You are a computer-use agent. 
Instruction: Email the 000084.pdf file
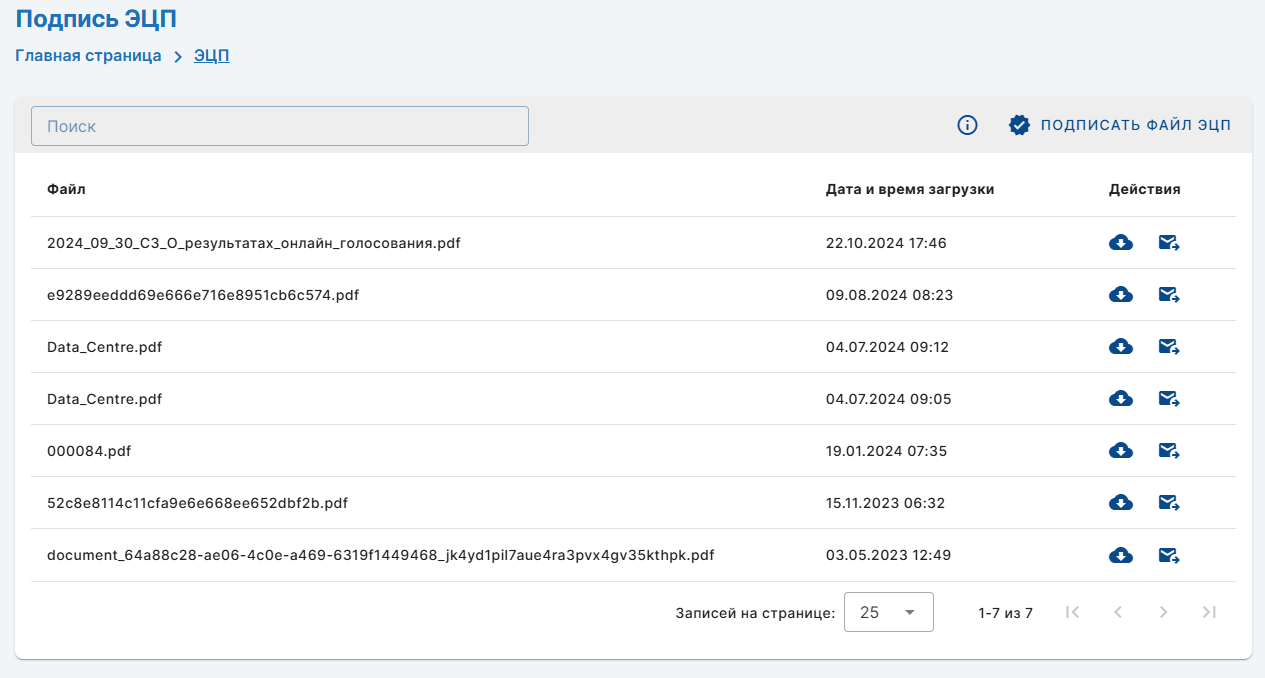(x=1169, y=451)
